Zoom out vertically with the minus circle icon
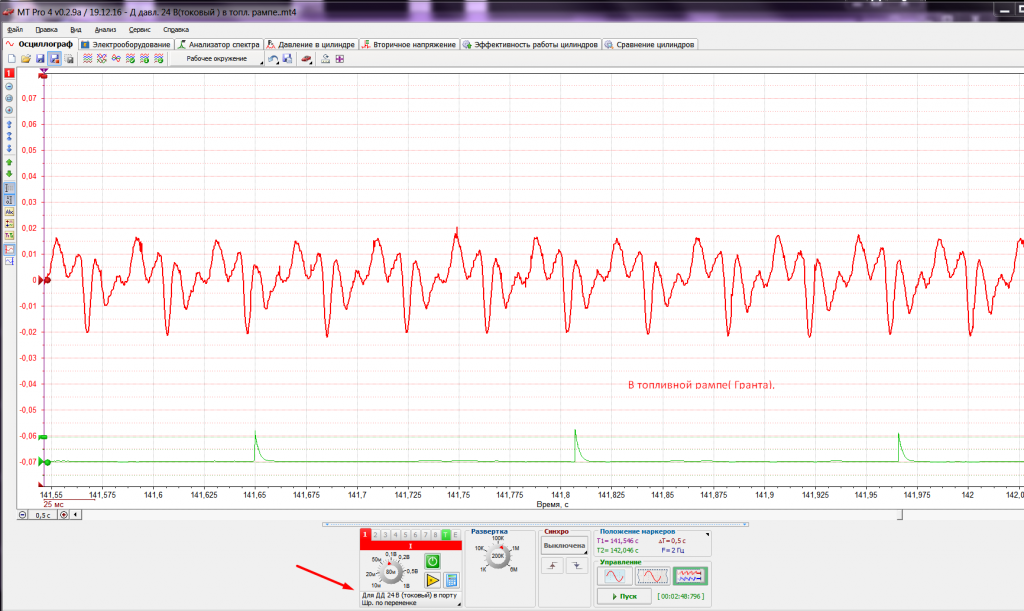This screenshot has width=1024, height=611. click(x=9, y=86)
